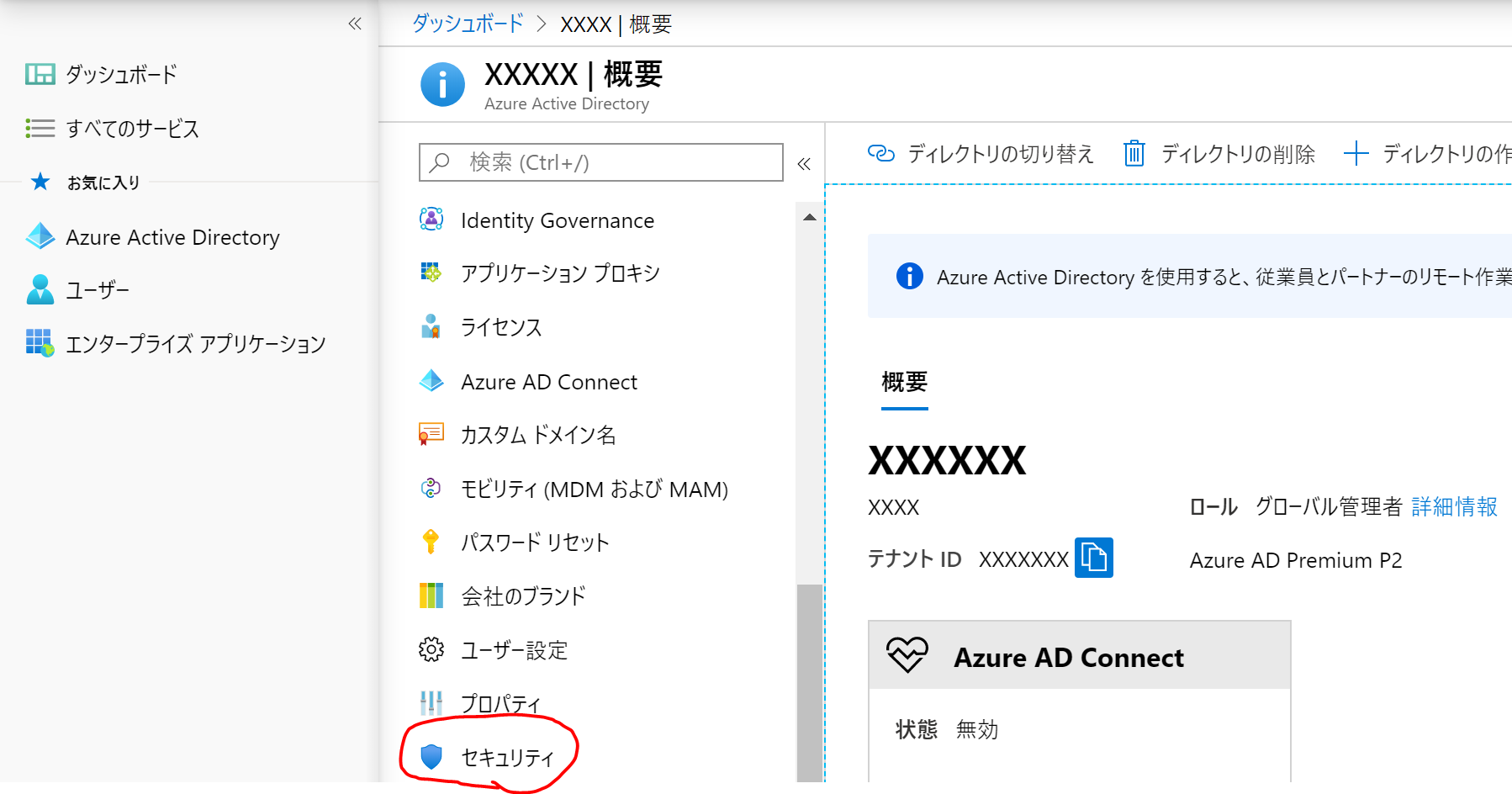Collapse the left portal sidebar with the double chevron

click(355, 24)
